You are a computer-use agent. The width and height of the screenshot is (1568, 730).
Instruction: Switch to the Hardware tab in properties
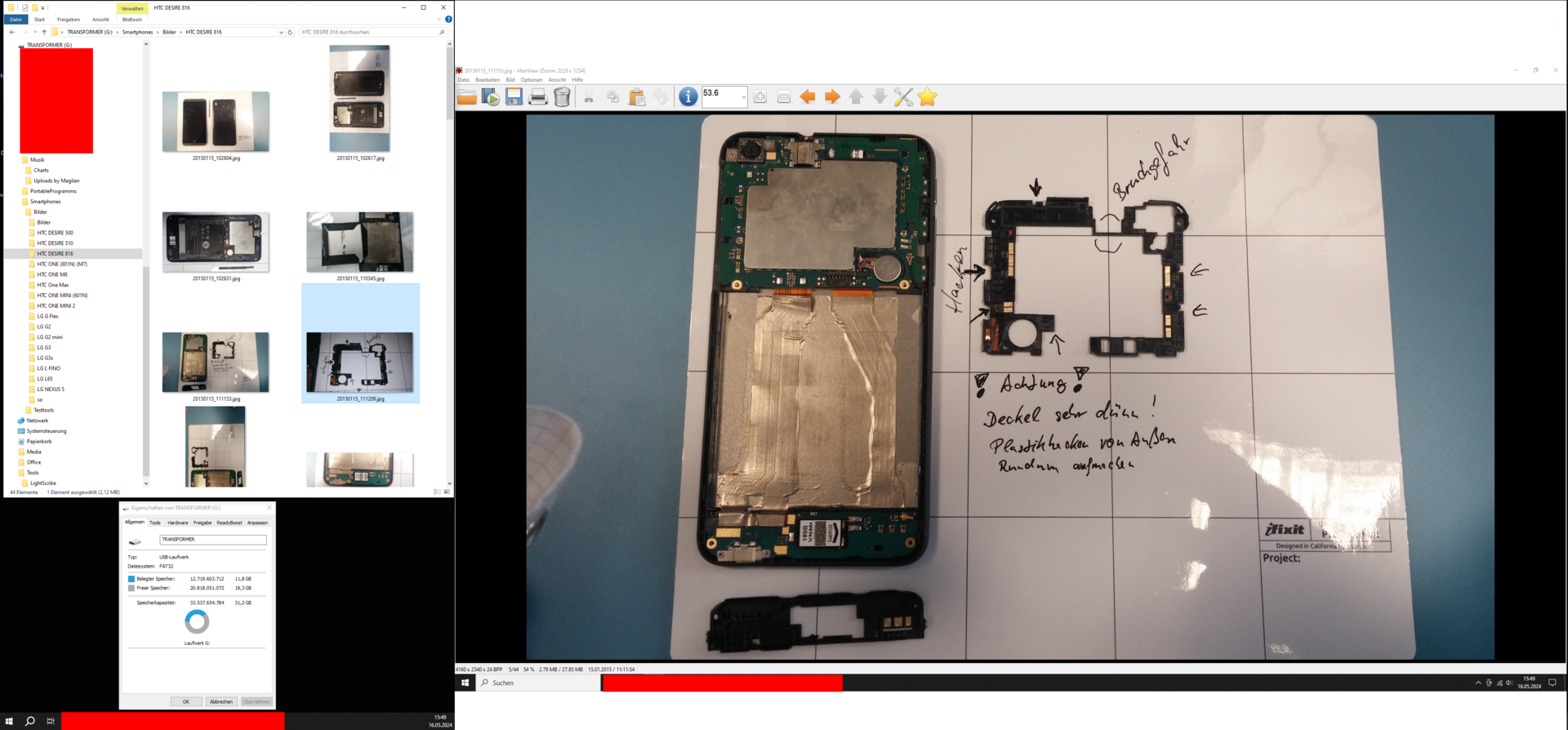click(177, 523)
